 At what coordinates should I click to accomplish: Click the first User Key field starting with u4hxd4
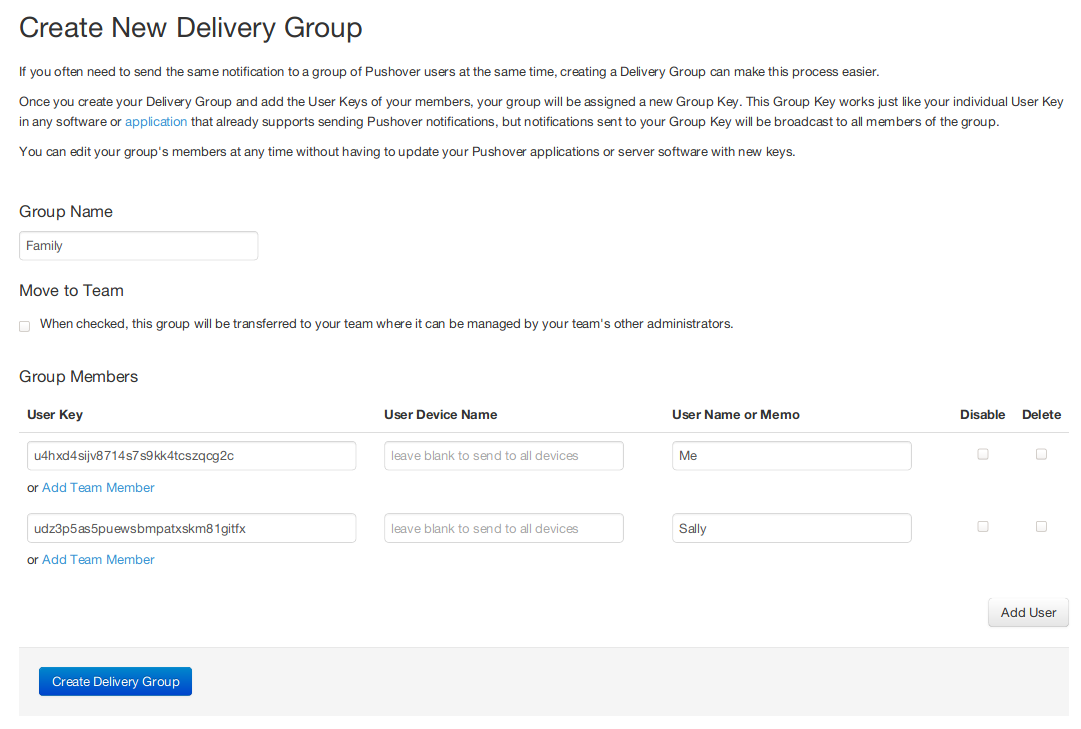click(x=191, y=456)
